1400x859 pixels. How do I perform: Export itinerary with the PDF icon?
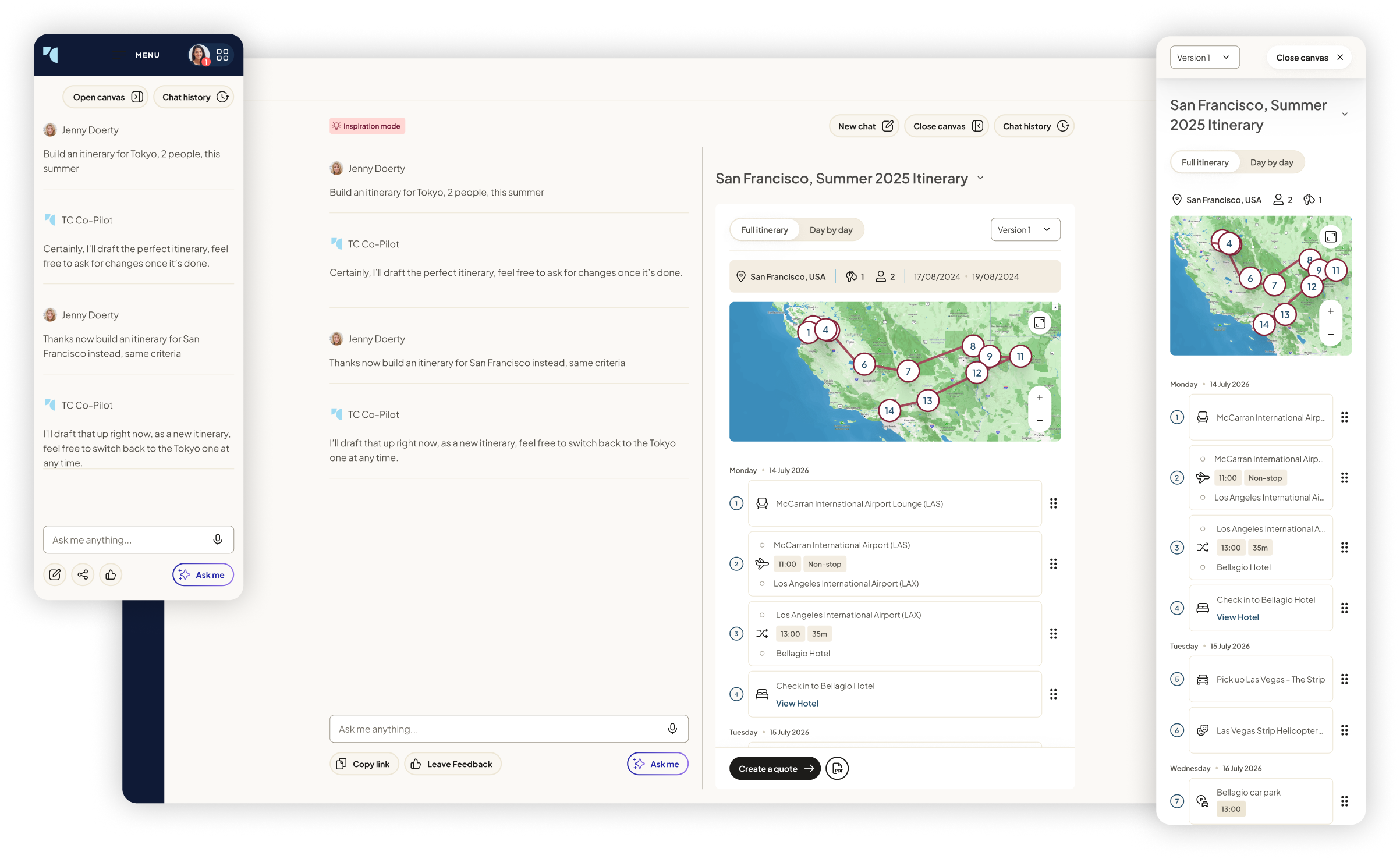[837, 769]
